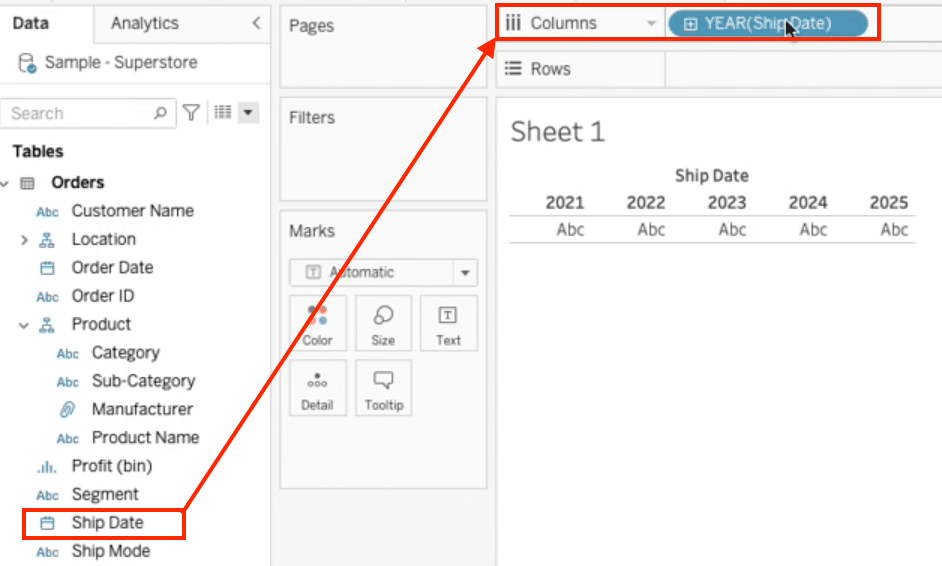Screen dimensions: 942x566
Task: Click the Abc icon beside Segment
Action: 47,495
